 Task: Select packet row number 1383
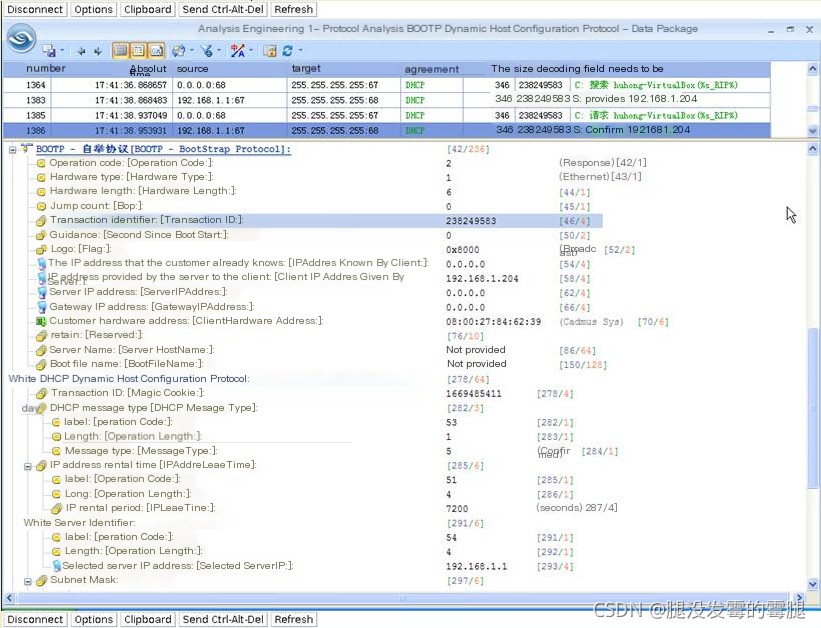click(x=387, y=100)
